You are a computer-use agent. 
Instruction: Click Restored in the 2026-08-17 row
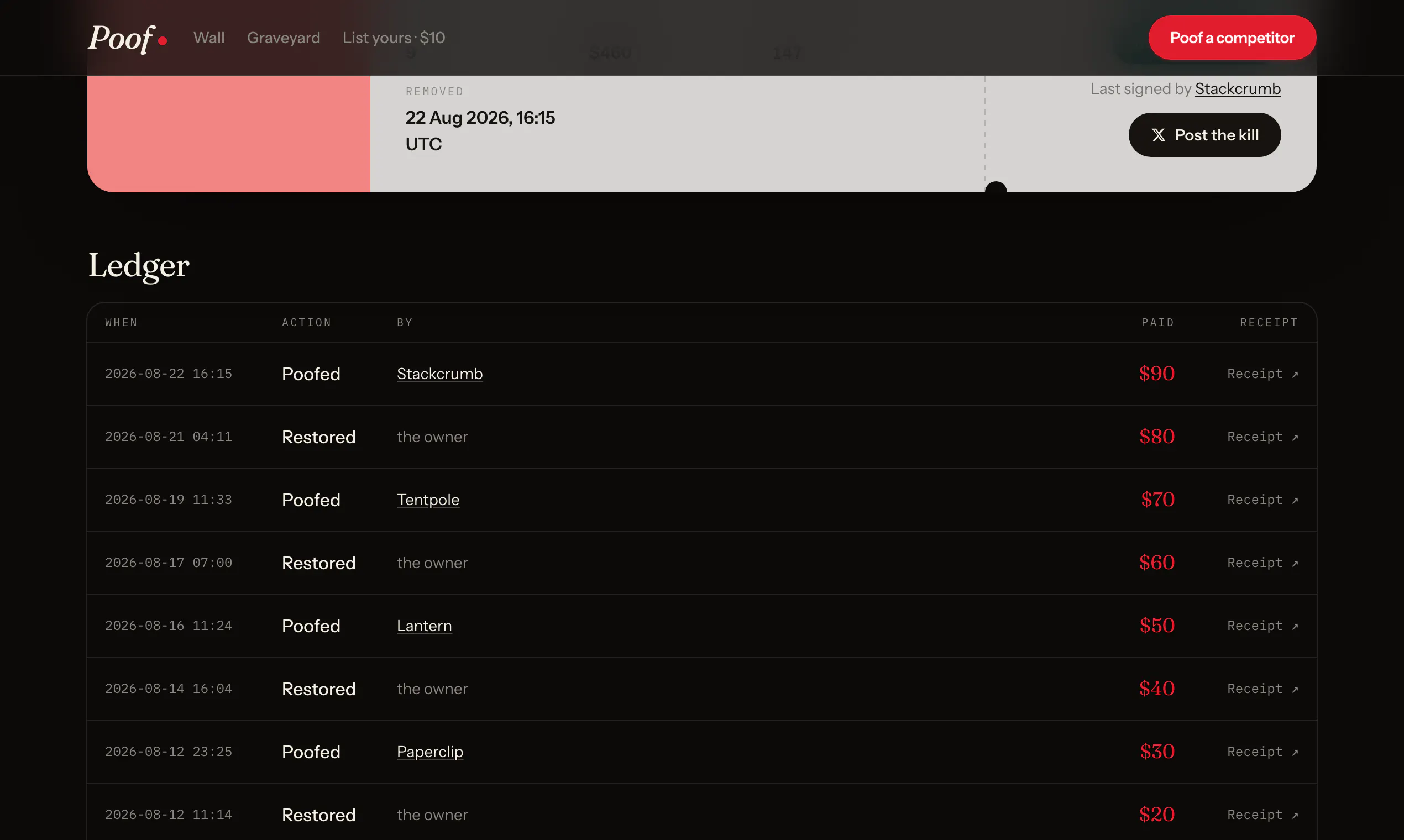coord(319,563)
